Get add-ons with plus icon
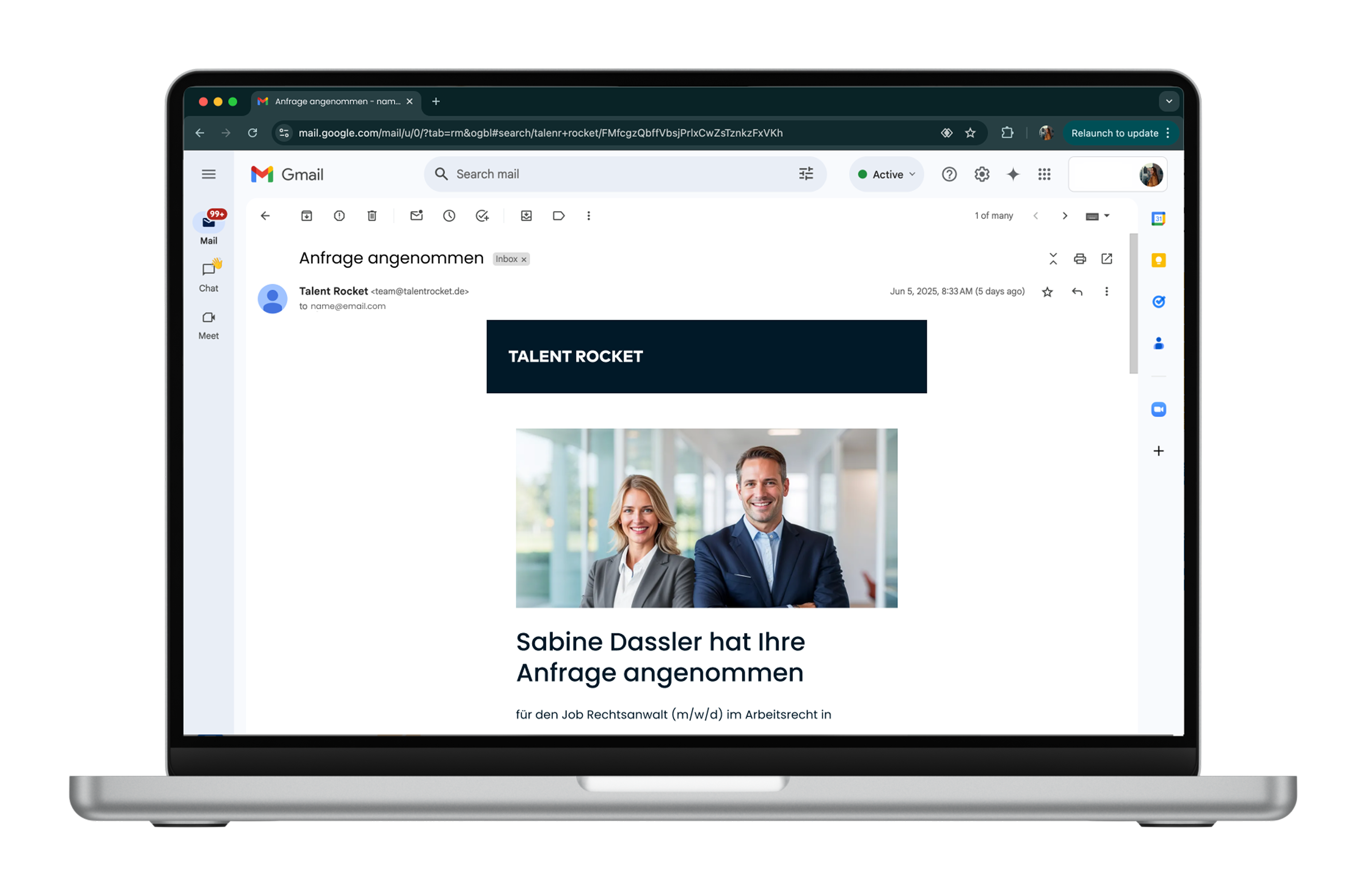This screenshot has width=1366, height=896. pyautogui.click(x=1158, y=451)
